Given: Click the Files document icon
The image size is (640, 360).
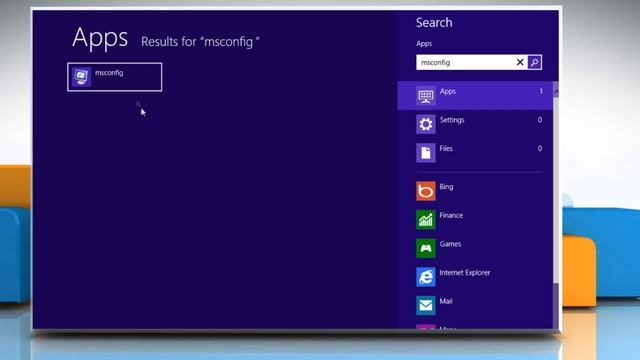Looking at the screenshot, I should 426,153.
